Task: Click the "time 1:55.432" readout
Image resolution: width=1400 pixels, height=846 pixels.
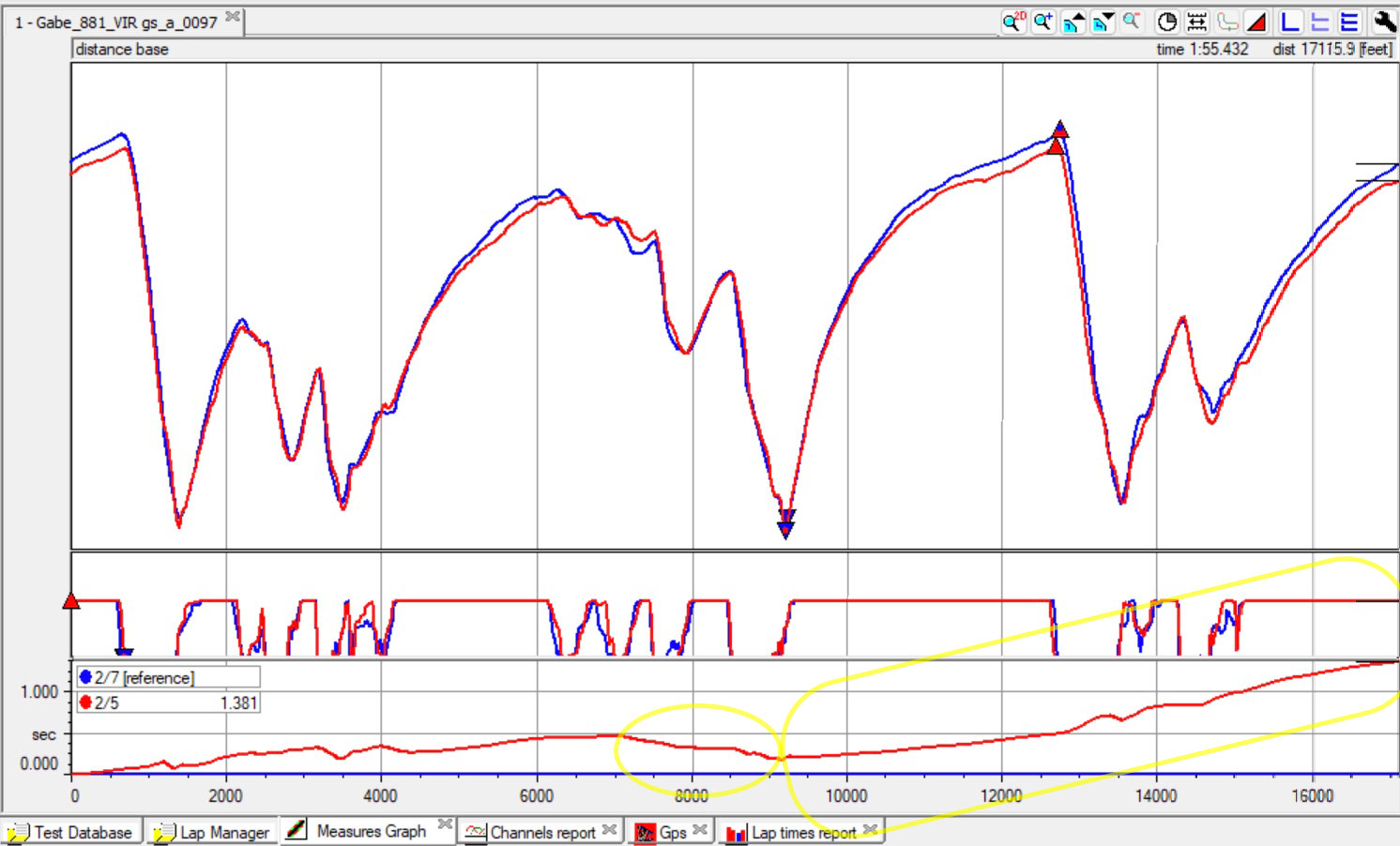Action: [x=1202, y=50]
